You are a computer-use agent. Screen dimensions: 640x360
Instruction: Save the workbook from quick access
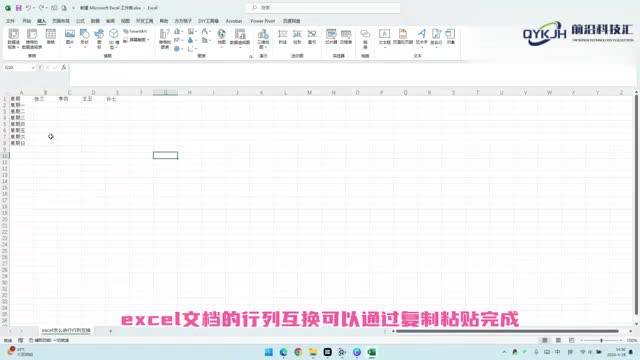pos(18,8)
